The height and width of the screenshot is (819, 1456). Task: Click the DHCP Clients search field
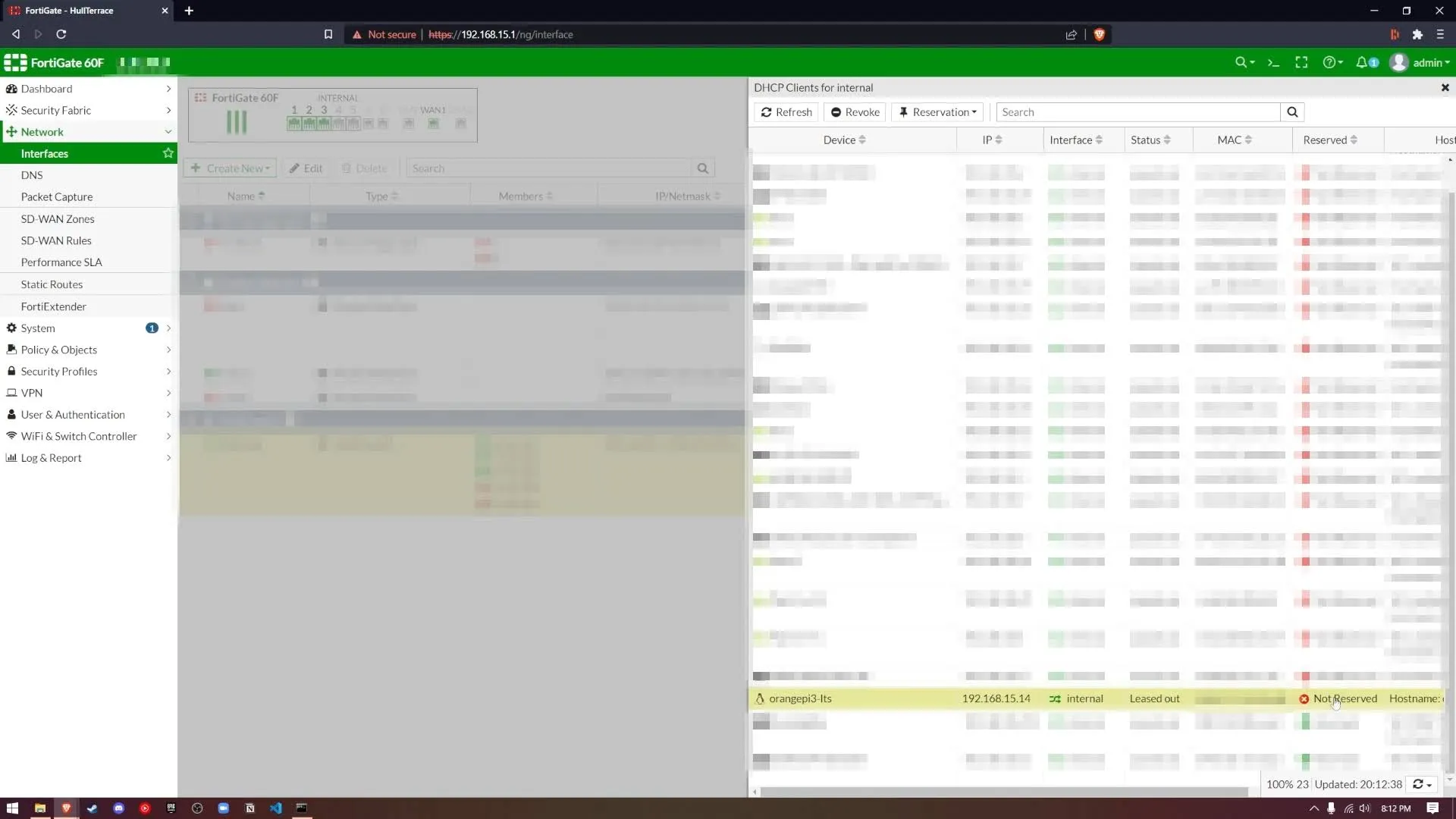click(x=1135, y=111)
